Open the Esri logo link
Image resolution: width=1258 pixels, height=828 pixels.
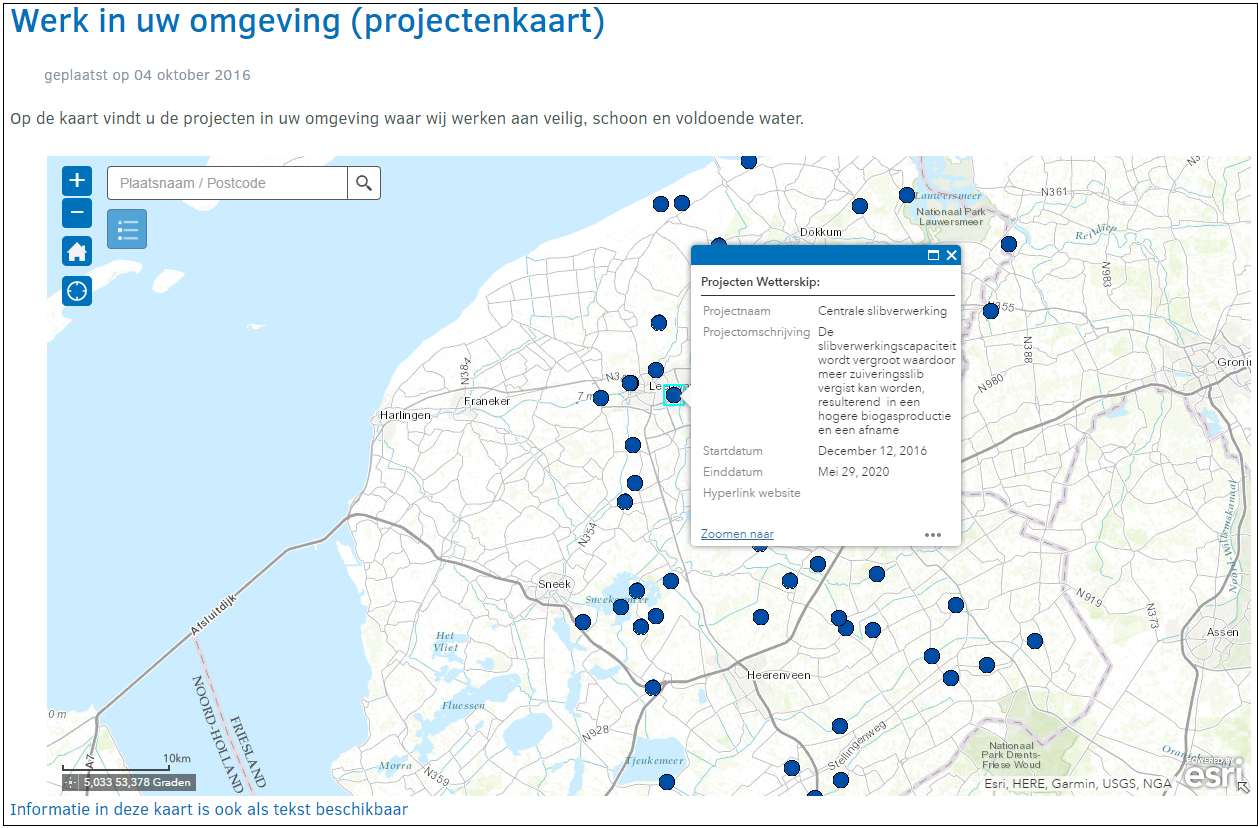click(1216, 774)
